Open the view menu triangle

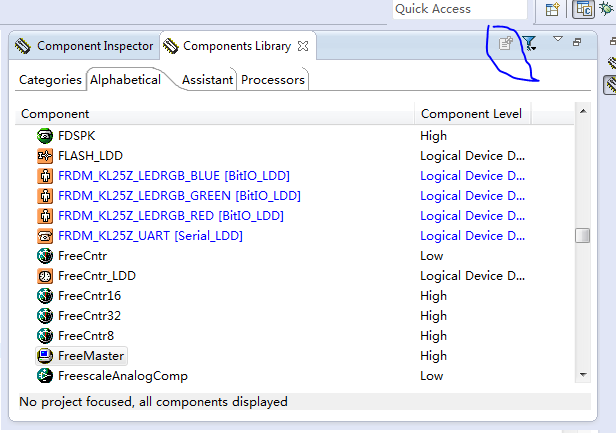(558, 40)
